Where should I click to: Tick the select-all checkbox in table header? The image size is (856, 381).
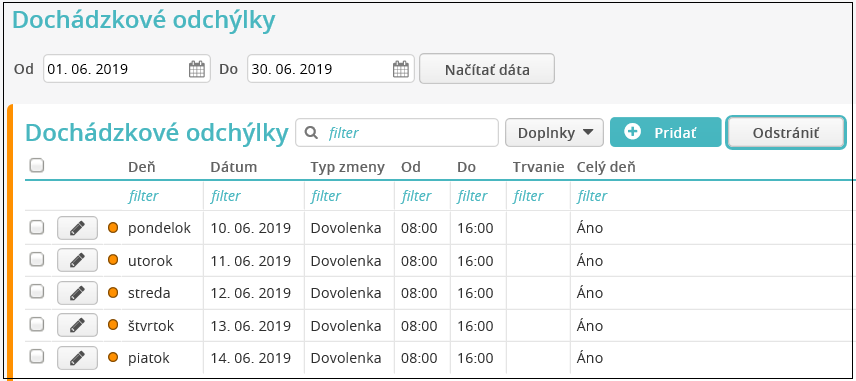point(37,165)
